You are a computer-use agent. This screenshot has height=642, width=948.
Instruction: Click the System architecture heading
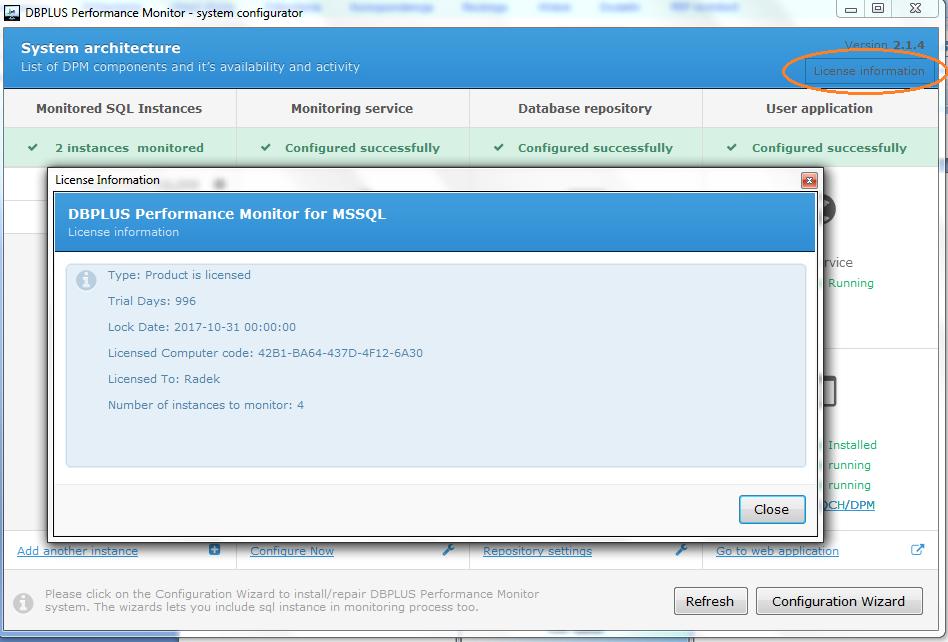click(100, 48)
